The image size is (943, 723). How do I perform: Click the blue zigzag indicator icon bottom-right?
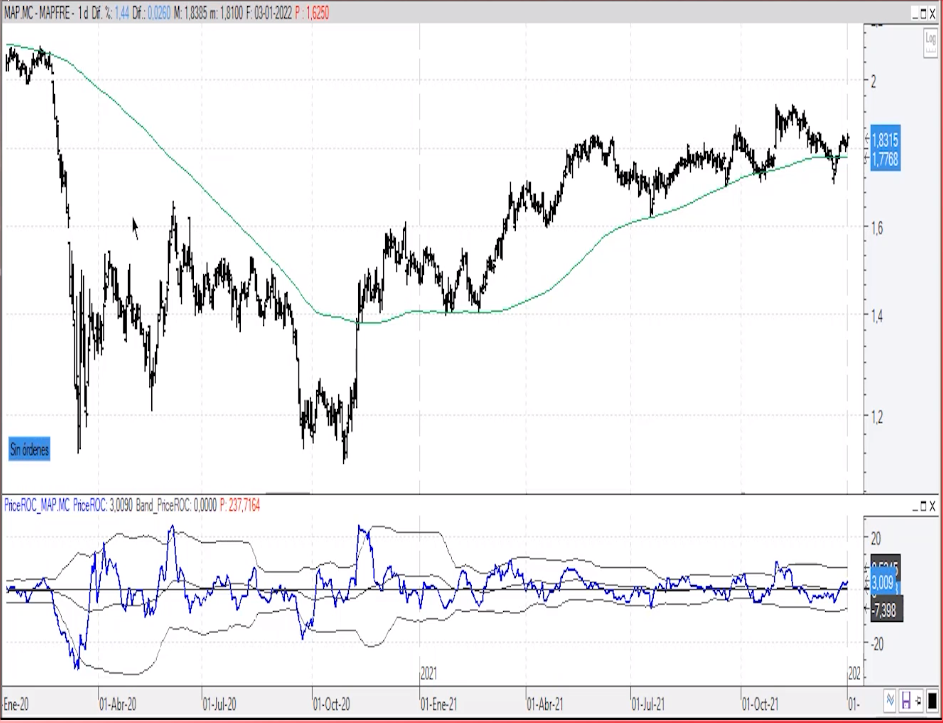(x=891, y=701)
